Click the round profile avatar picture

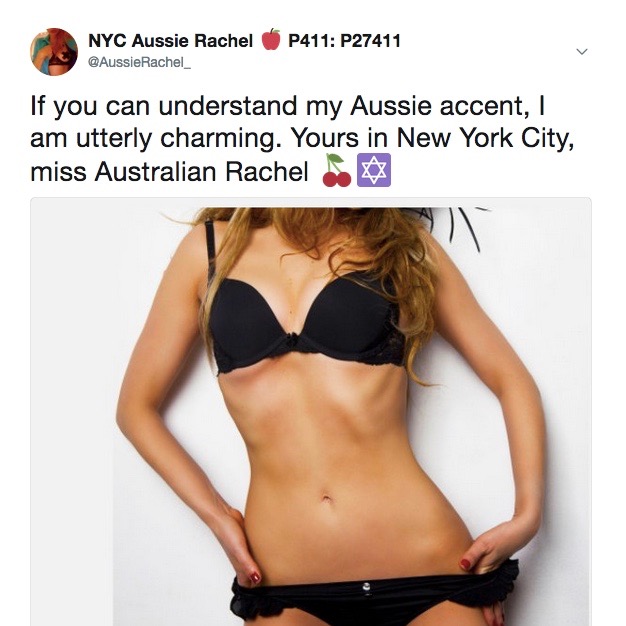click(54, 52)
